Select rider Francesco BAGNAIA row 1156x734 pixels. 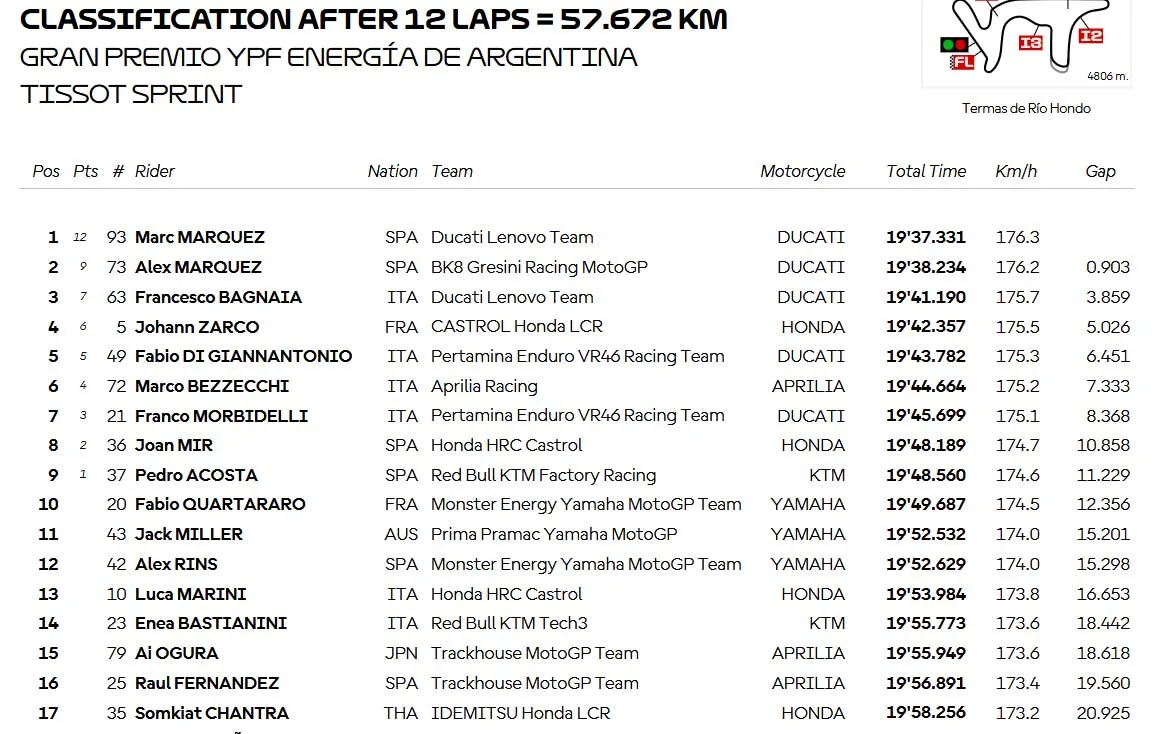[577, 297]
